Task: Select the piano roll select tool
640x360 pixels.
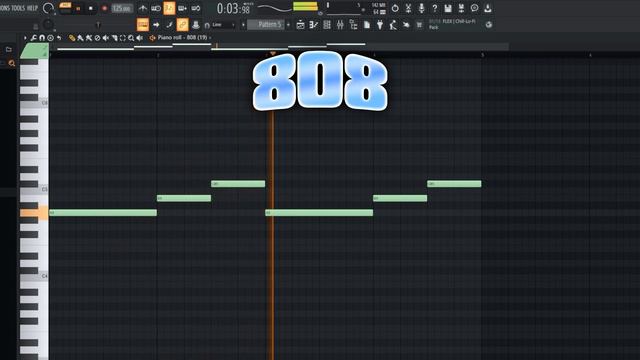Action: (122, 38)
